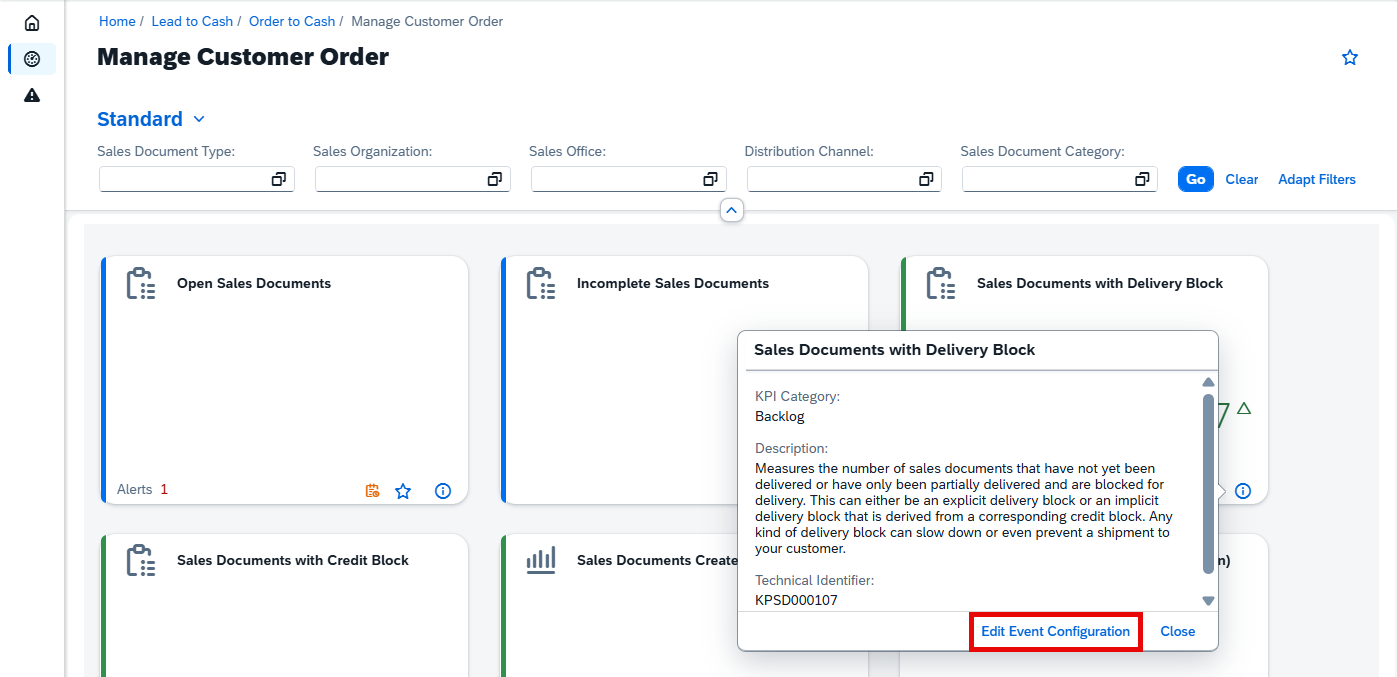The image size is (1397, 677).
Task: Click the popover scroll up arrow
Action: pyautogui.click(x=1208, y=382)
